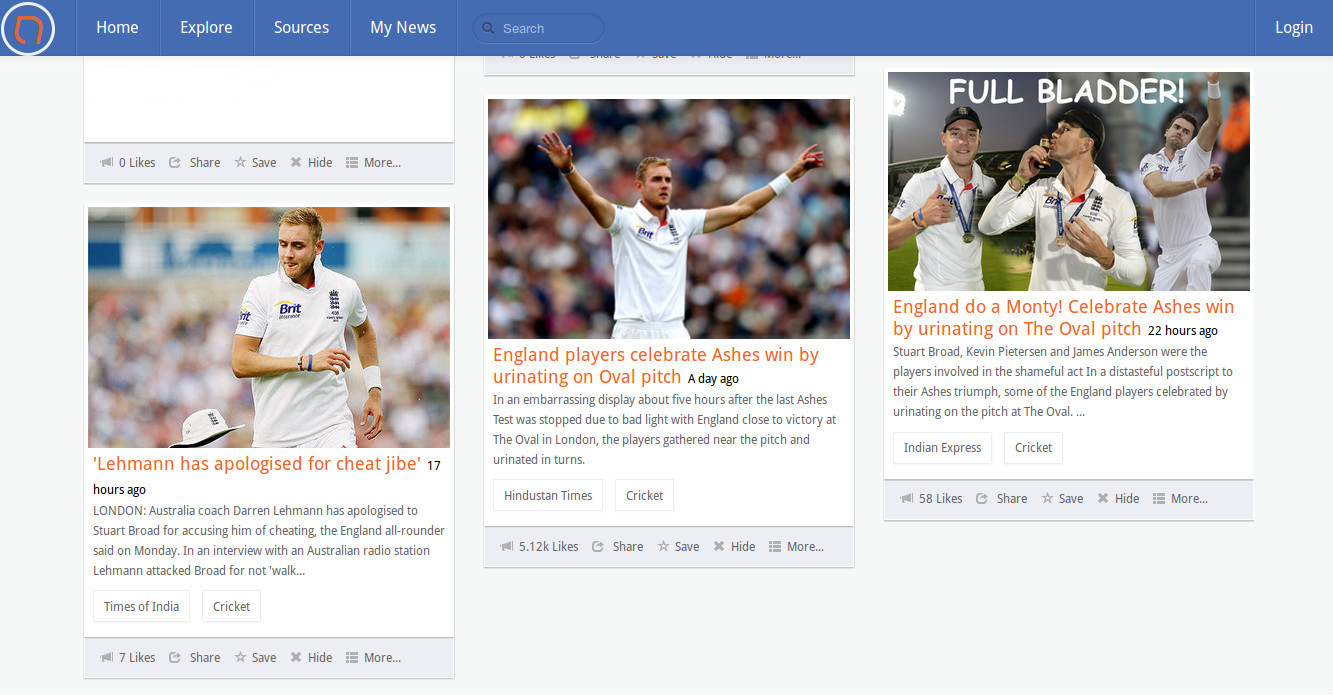Screen dimensions: 1333x695
Task: Open the Lehmann story photo of the cricketer
Action: coord(269,327)
